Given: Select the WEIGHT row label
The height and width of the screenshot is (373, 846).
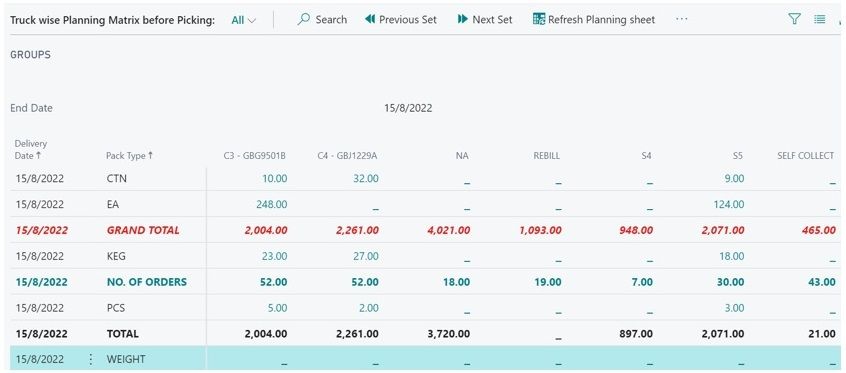Looking at the screenshot, I should point(126,359).
